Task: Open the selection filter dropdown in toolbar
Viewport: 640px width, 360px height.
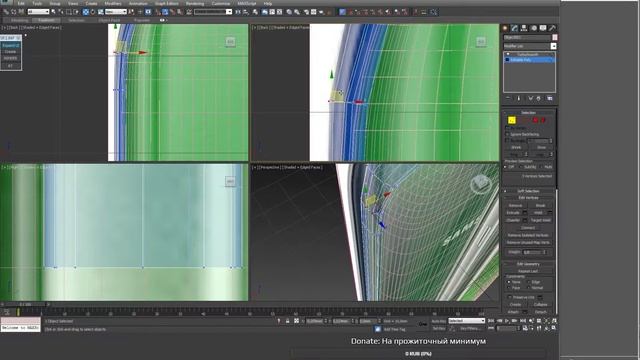Action: (38, 12)
